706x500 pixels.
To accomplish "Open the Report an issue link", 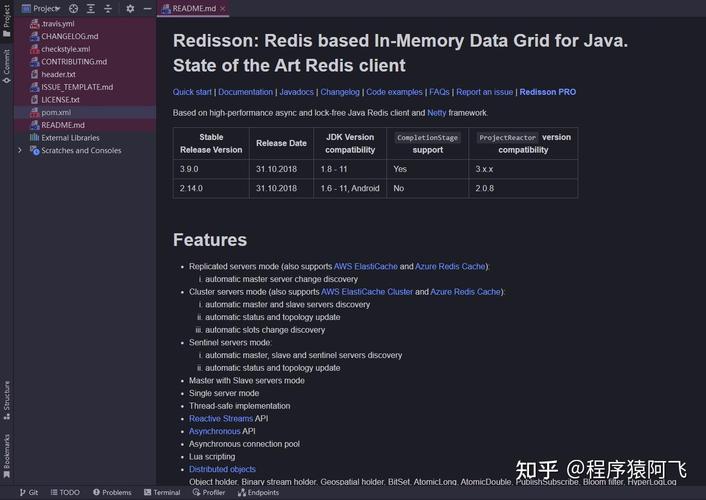I will 484,92.
